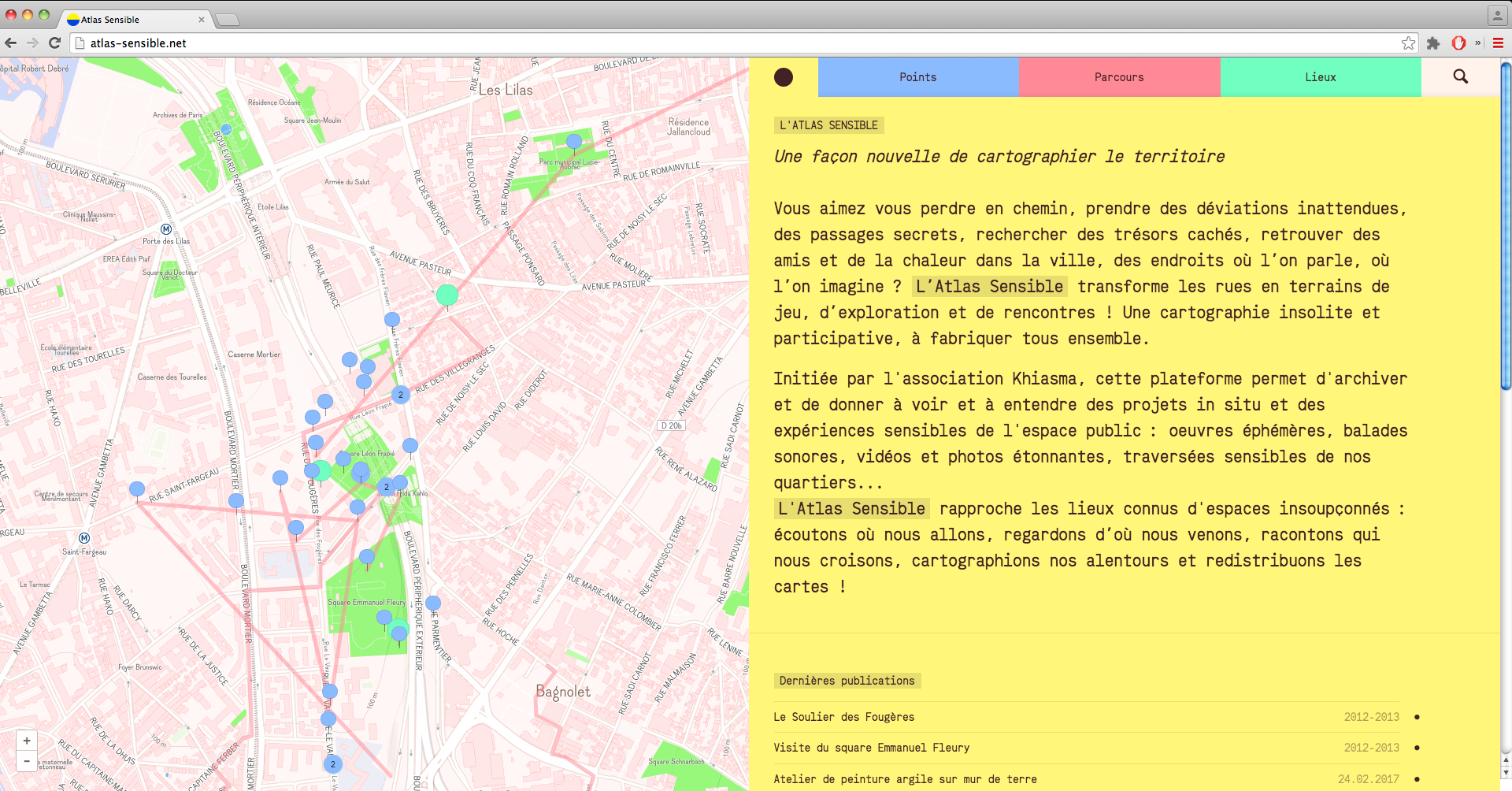Click the highlighted L'Atlas Sensible text in first paragraph
Screen dimensions: 1512x791
[x=989, y=287]
